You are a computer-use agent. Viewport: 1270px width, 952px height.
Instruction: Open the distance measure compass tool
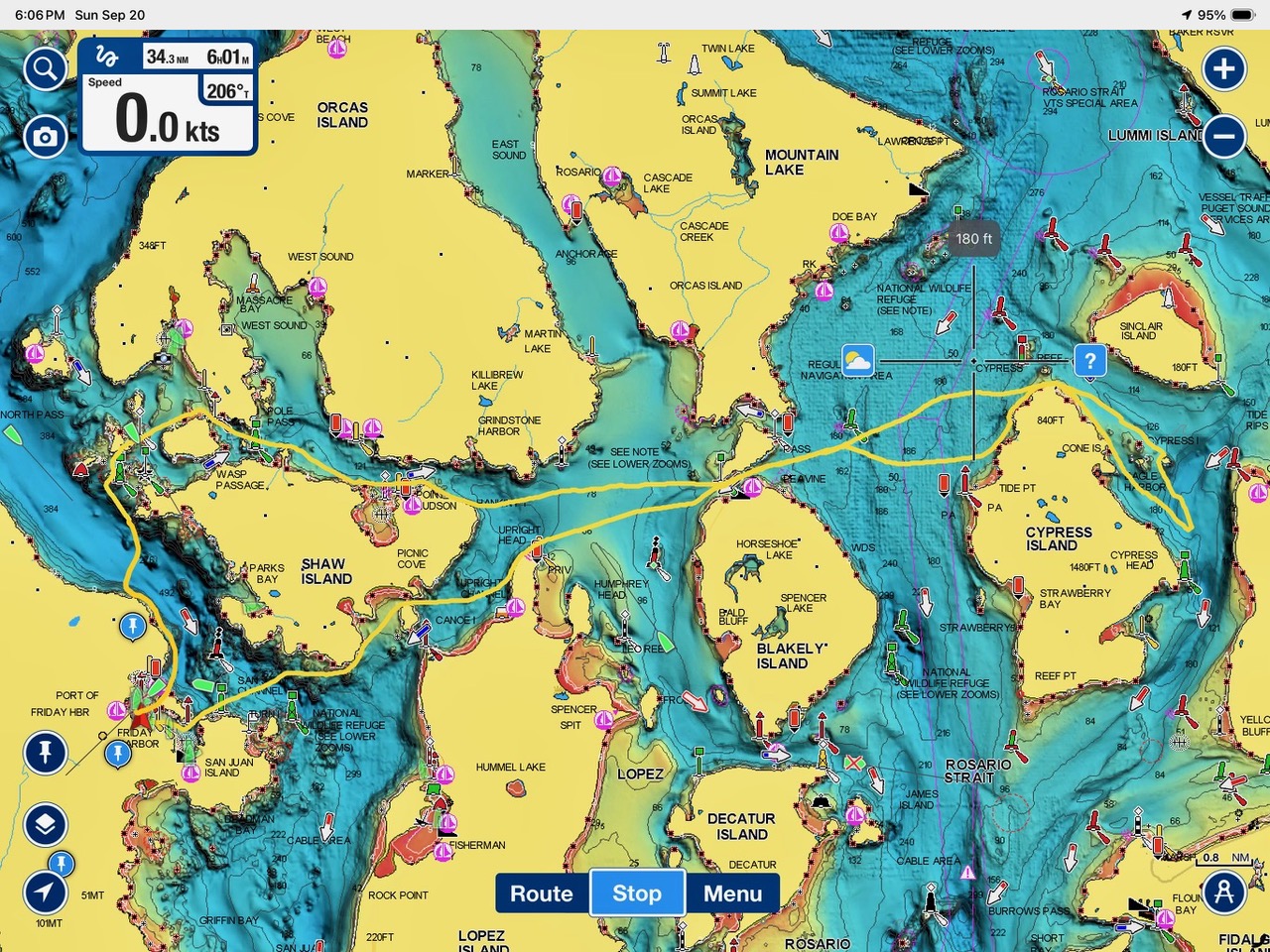tap(1224, 892)
